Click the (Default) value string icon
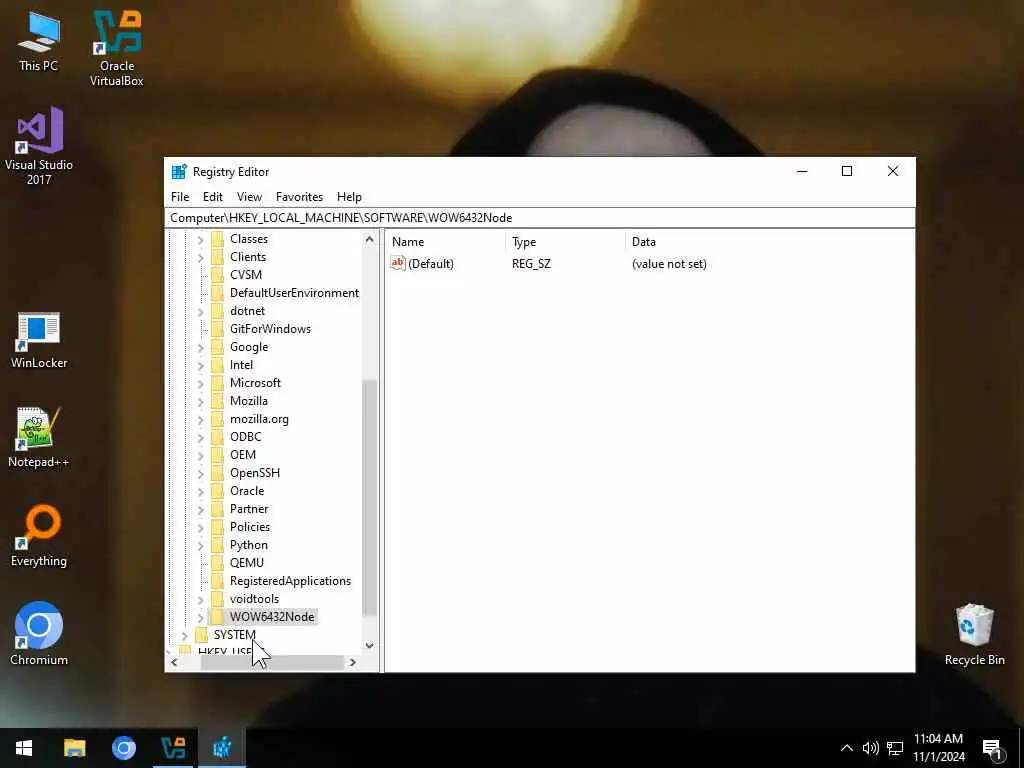Screen dimensions: 1024x768 (x=398, y=263)
